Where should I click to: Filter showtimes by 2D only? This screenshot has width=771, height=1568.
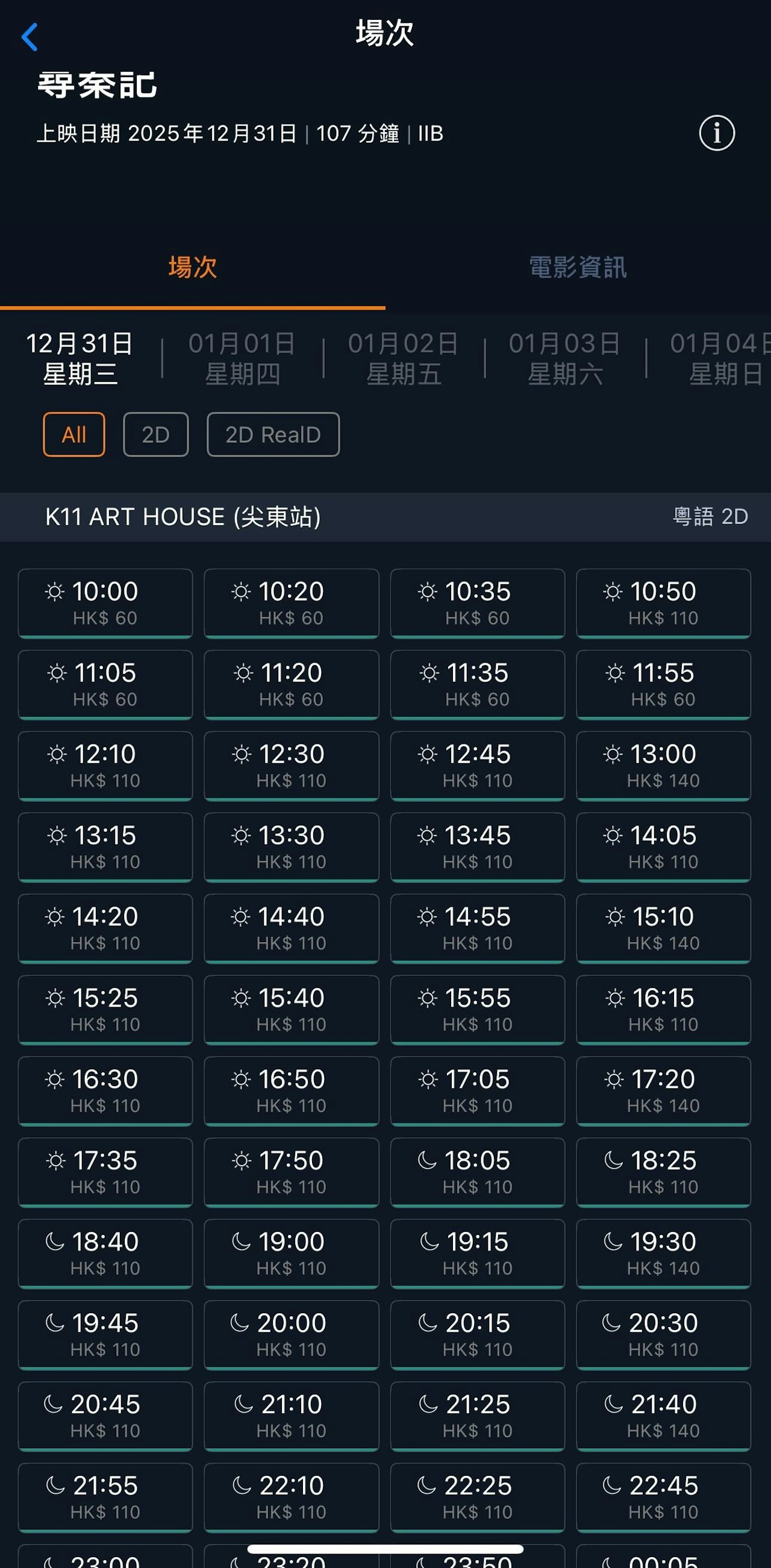[x=156, y=434]
